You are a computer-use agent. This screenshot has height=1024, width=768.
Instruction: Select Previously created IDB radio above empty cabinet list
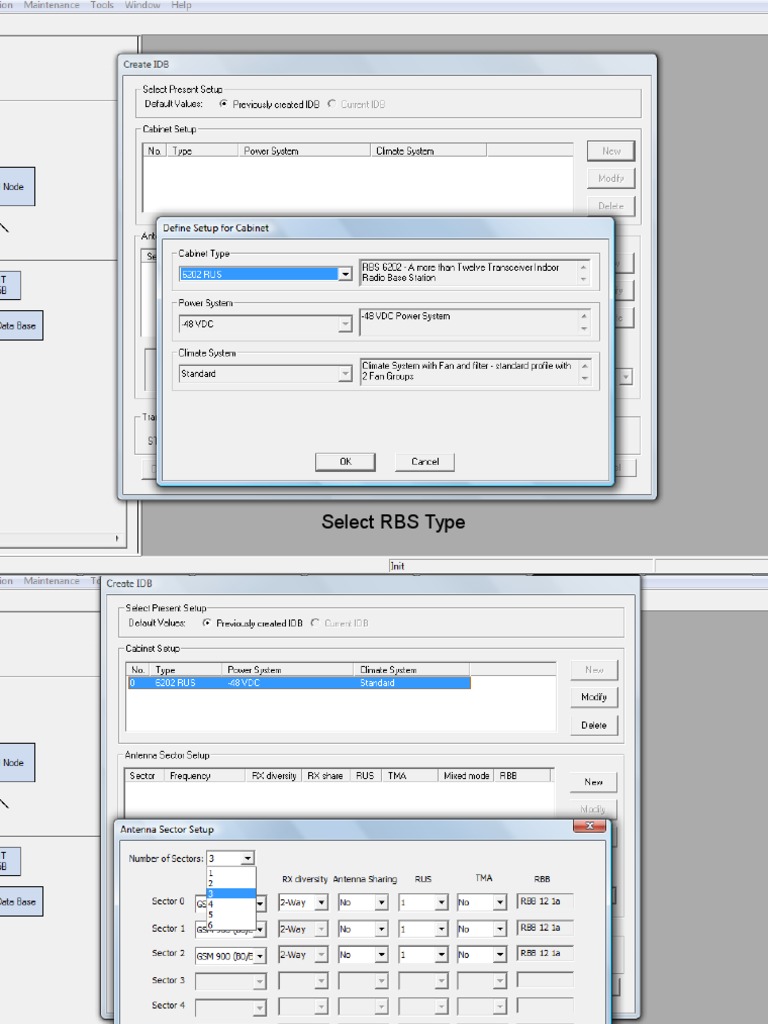(223, 104)
